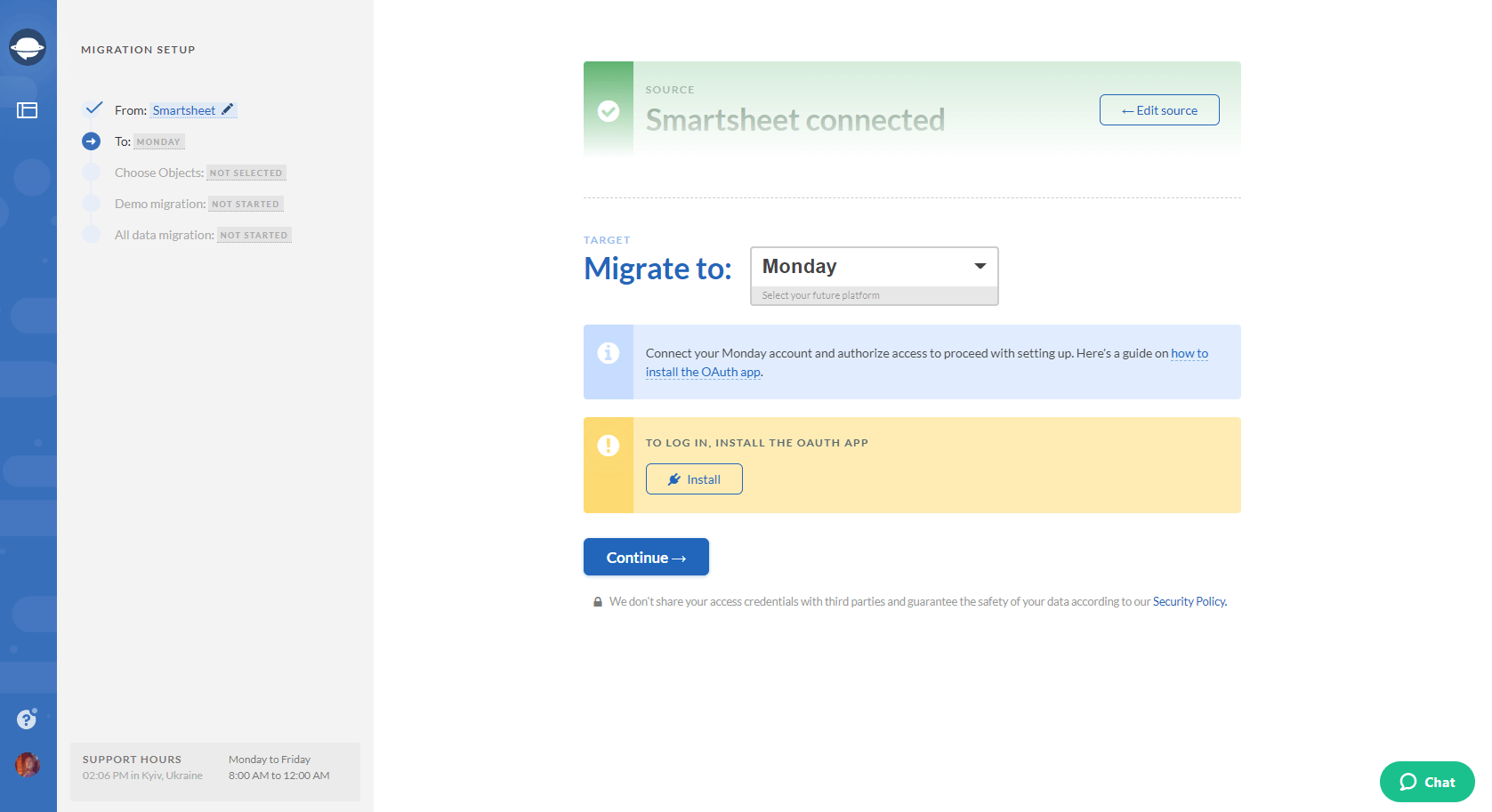Open the migrations list panel icon
This screenshot has width=1492, height=812.
[28, 110]
